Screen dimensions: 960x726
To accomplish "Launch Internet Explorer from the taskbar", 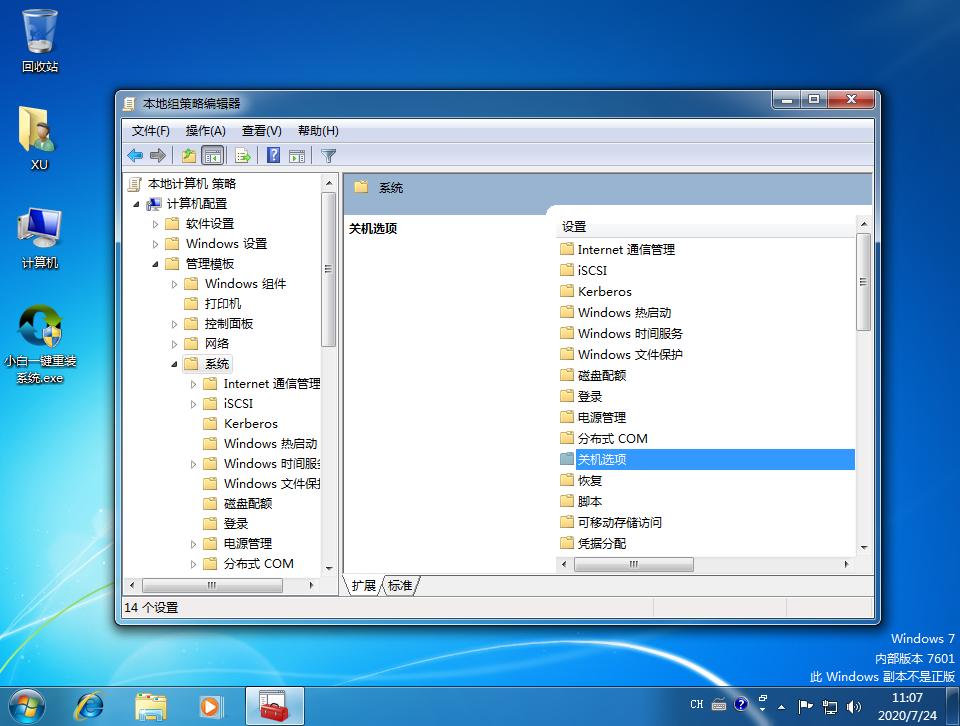I will coord(89,706).
